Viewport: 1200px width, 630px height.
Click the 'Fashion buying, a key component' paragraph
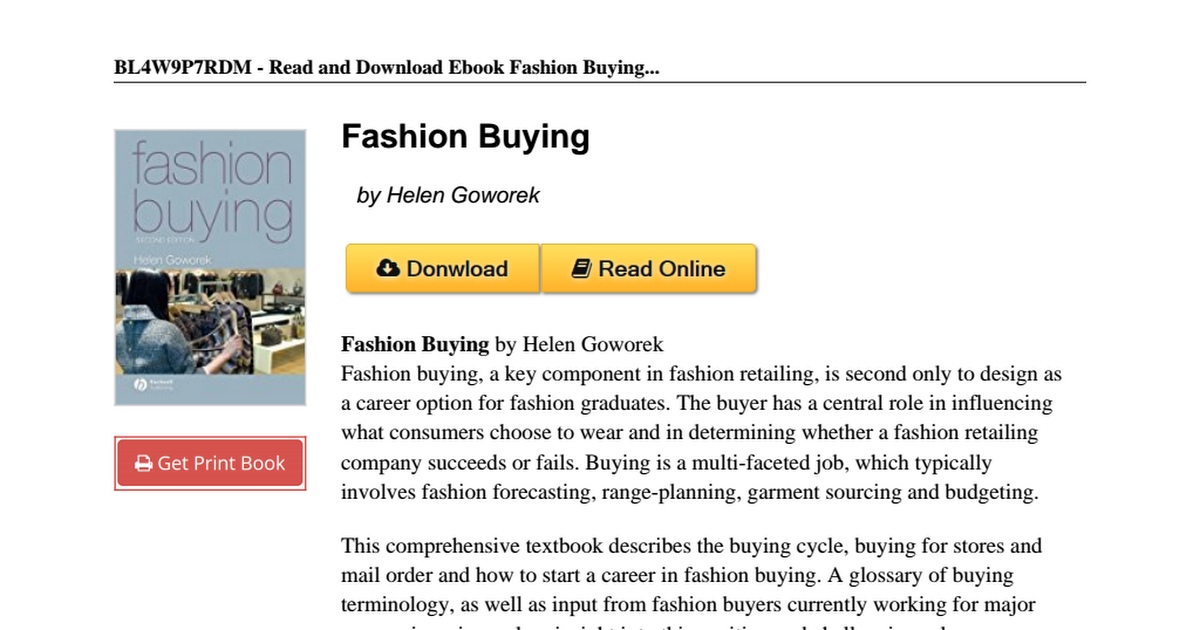(700, 433)
